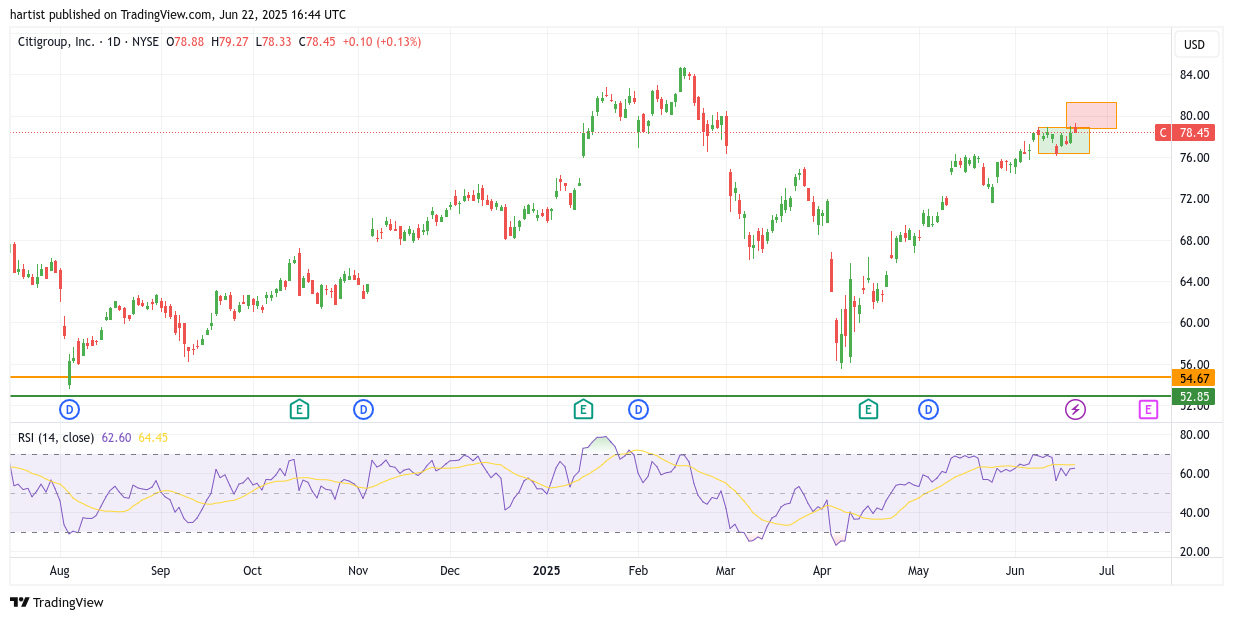Select the dividend marker in early May
Screen dimensions: 1233x620
click(929, 409)
